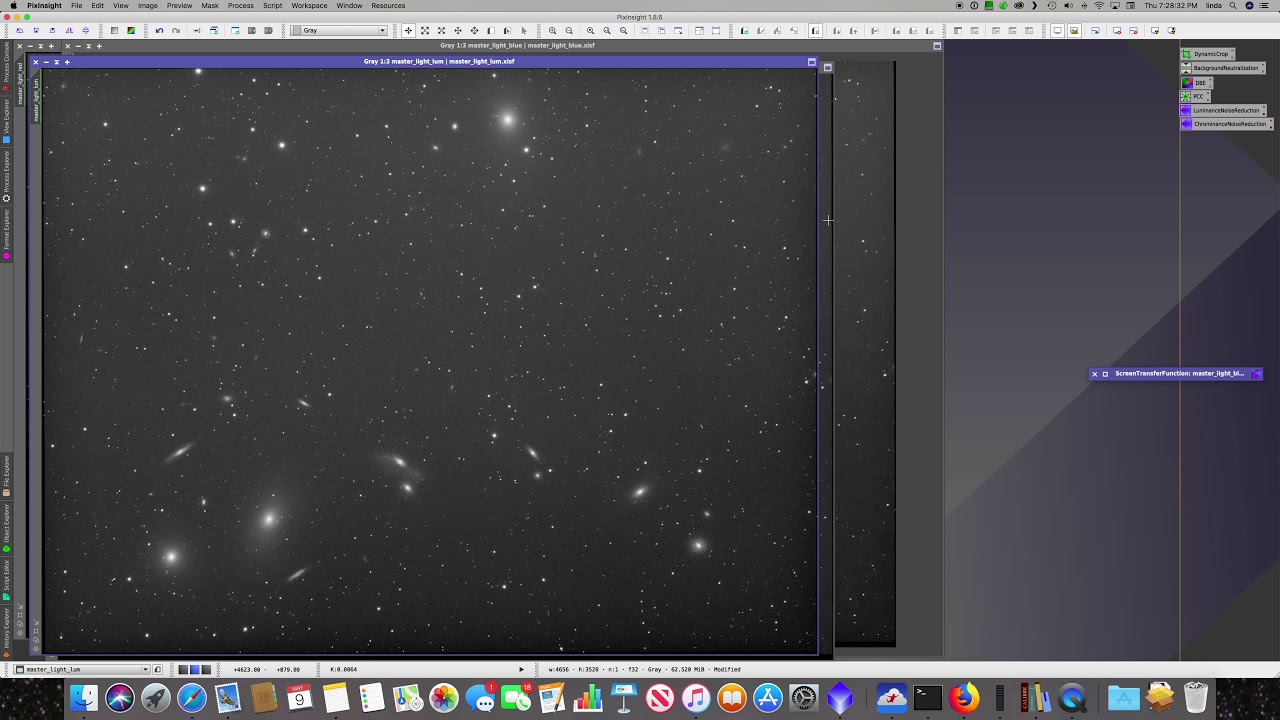The width and height of the screenshot is (1280, 720).
Task: Toggle the screen monitor icon in toolbar
Action: click(1057, 30)
